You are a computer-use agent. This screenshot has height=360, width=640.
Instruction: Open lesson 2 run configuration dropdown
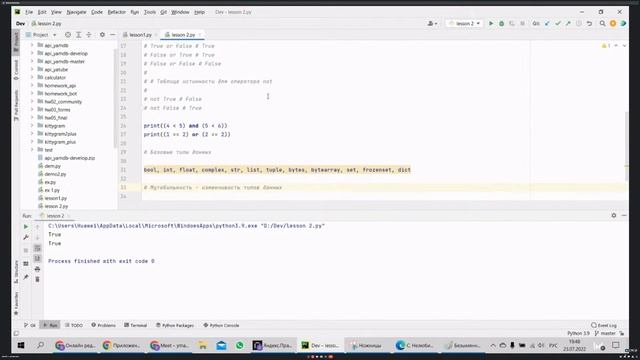(x=464, y=24)
